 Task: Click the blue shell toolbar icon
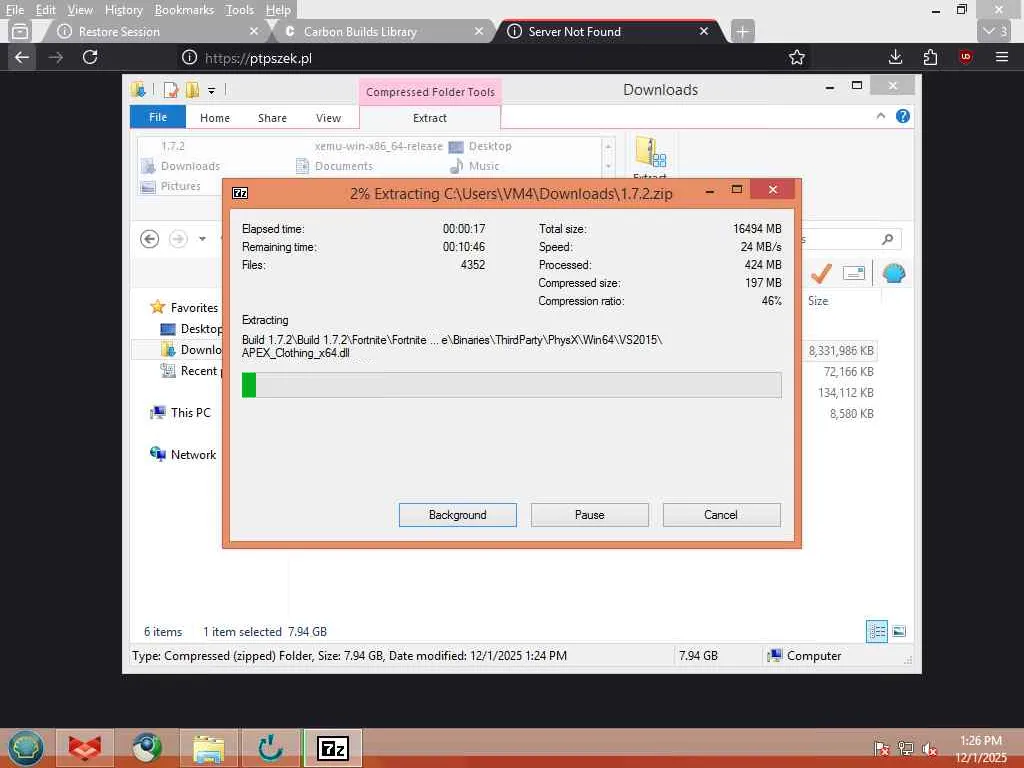coord(894,273)
